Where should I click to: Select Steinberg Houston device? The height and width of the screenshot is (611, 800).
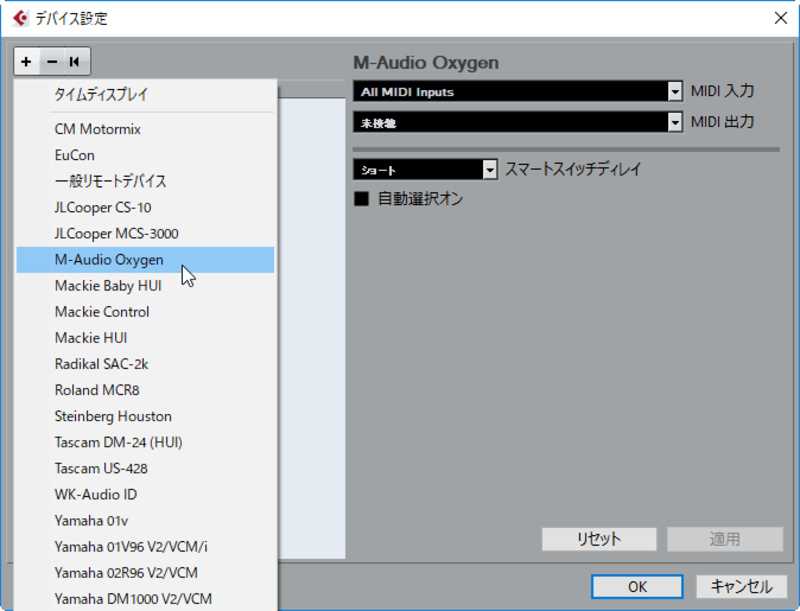tap(145, 416)
